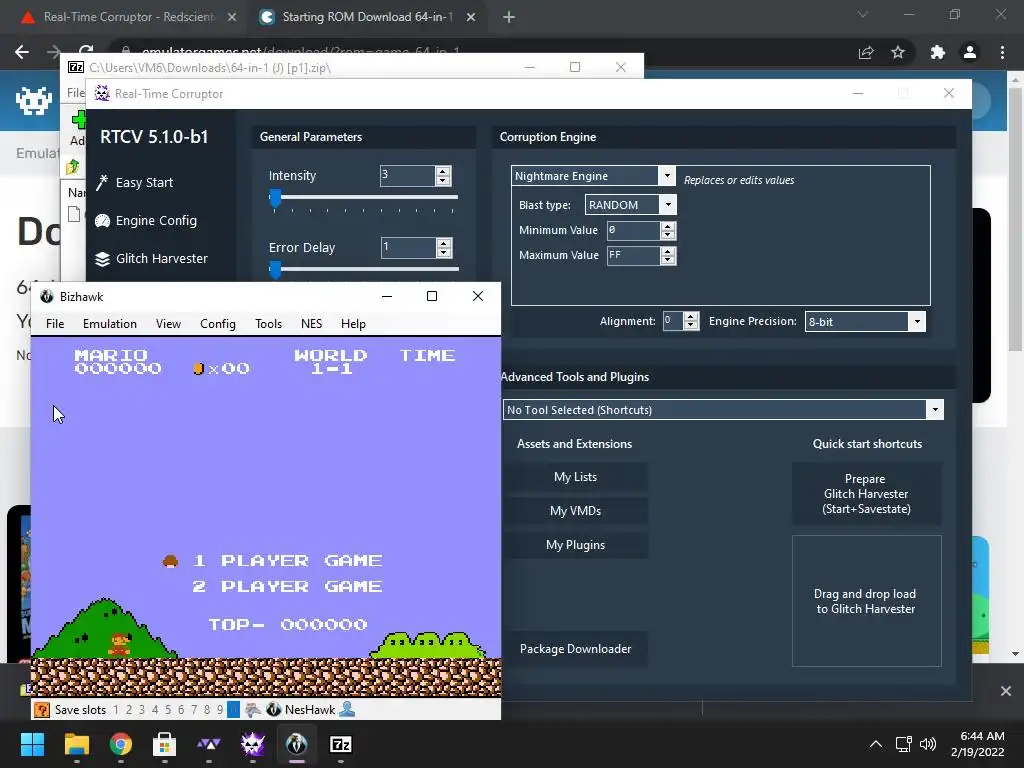Viewport: 1024px width, 768px height.
Task: Open Bizhawk Help menu
Action: pos(353,324)
